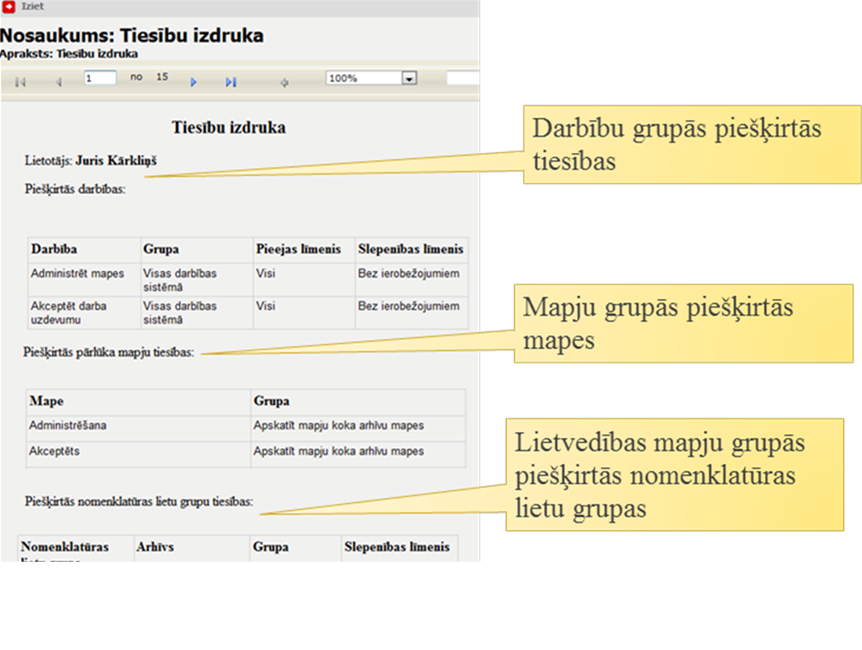Select the Administrēšana row in the Mape table
Screen dimensions: 862x650
click(68, 425)
